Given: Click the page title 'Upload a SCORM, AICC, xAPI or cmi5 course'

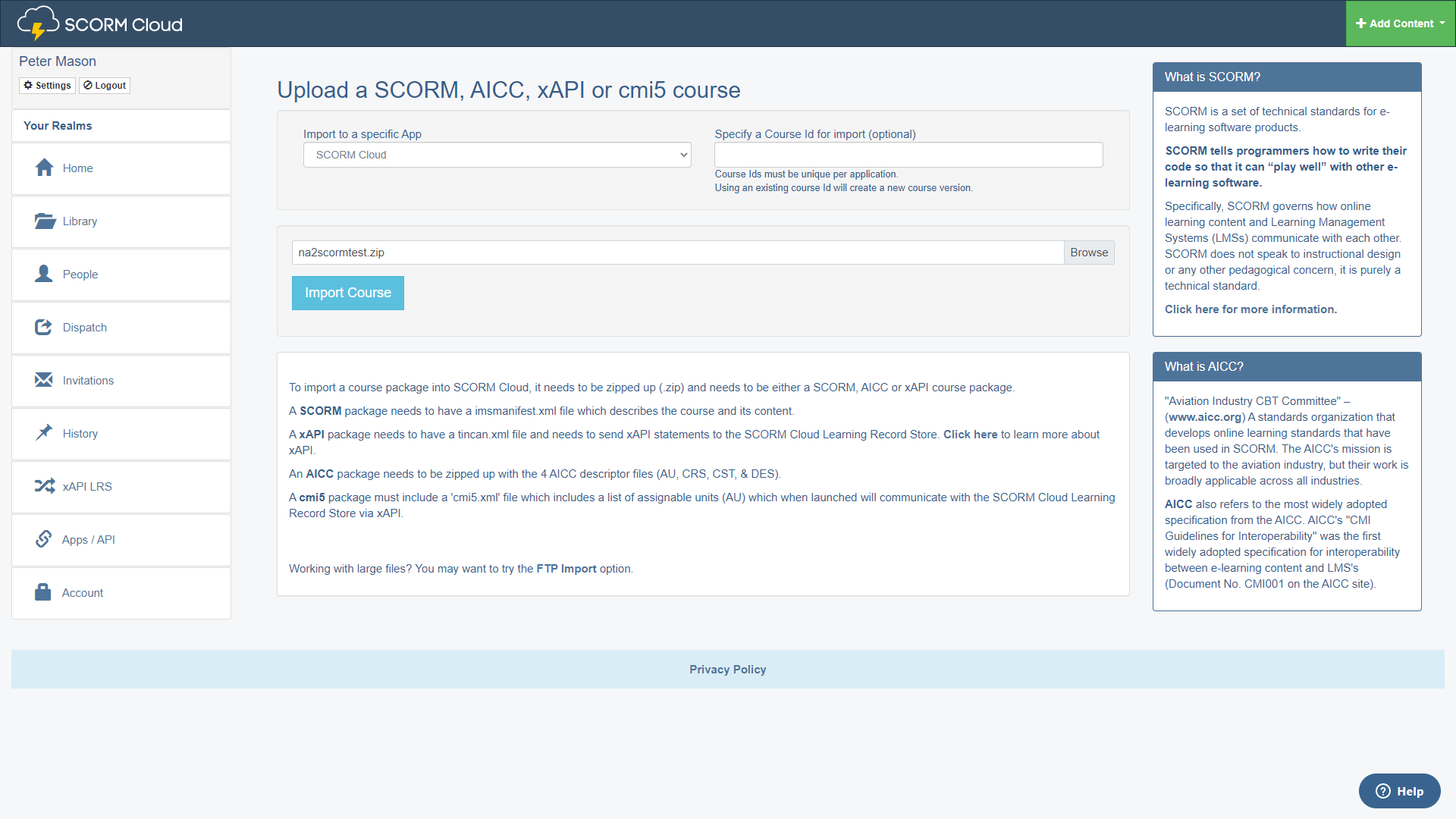Looking at the screenshot, I should pyautogui.click(x=509, y=90).
